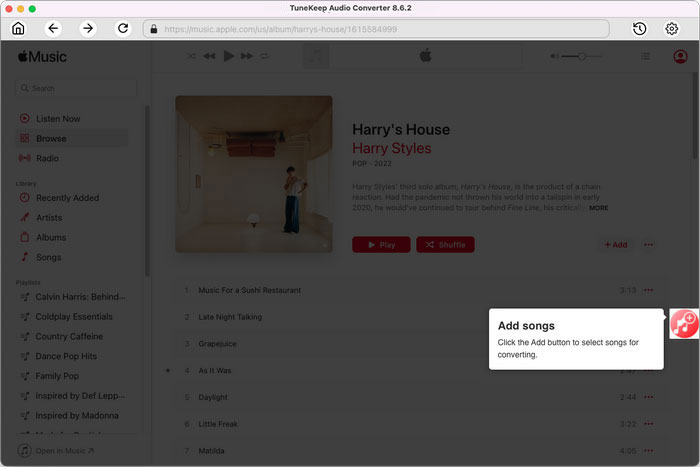Click the page vertical scrollbar

tap(695, 115)
